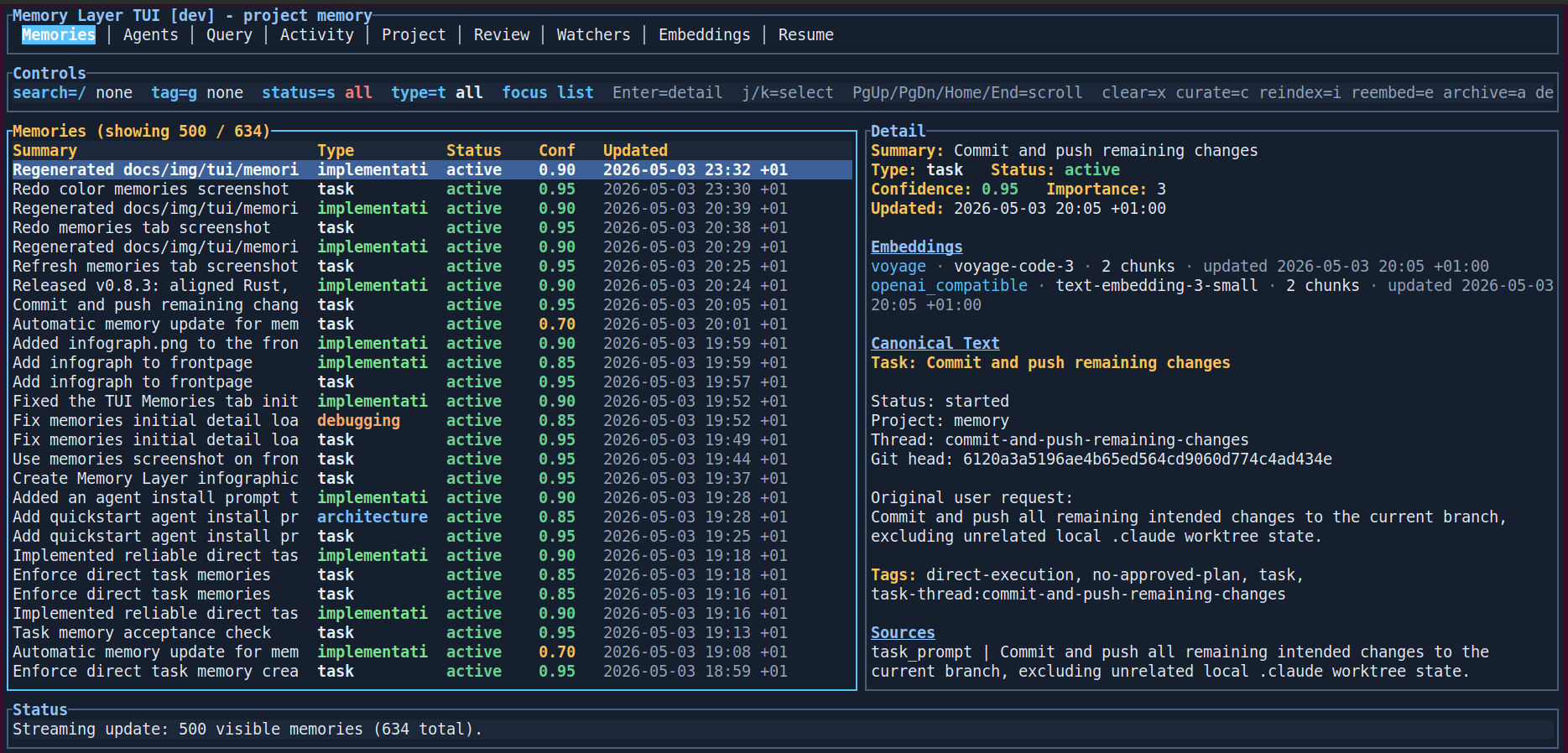Select the 'Redo color memories screenshot' row

tap(431, 189)
